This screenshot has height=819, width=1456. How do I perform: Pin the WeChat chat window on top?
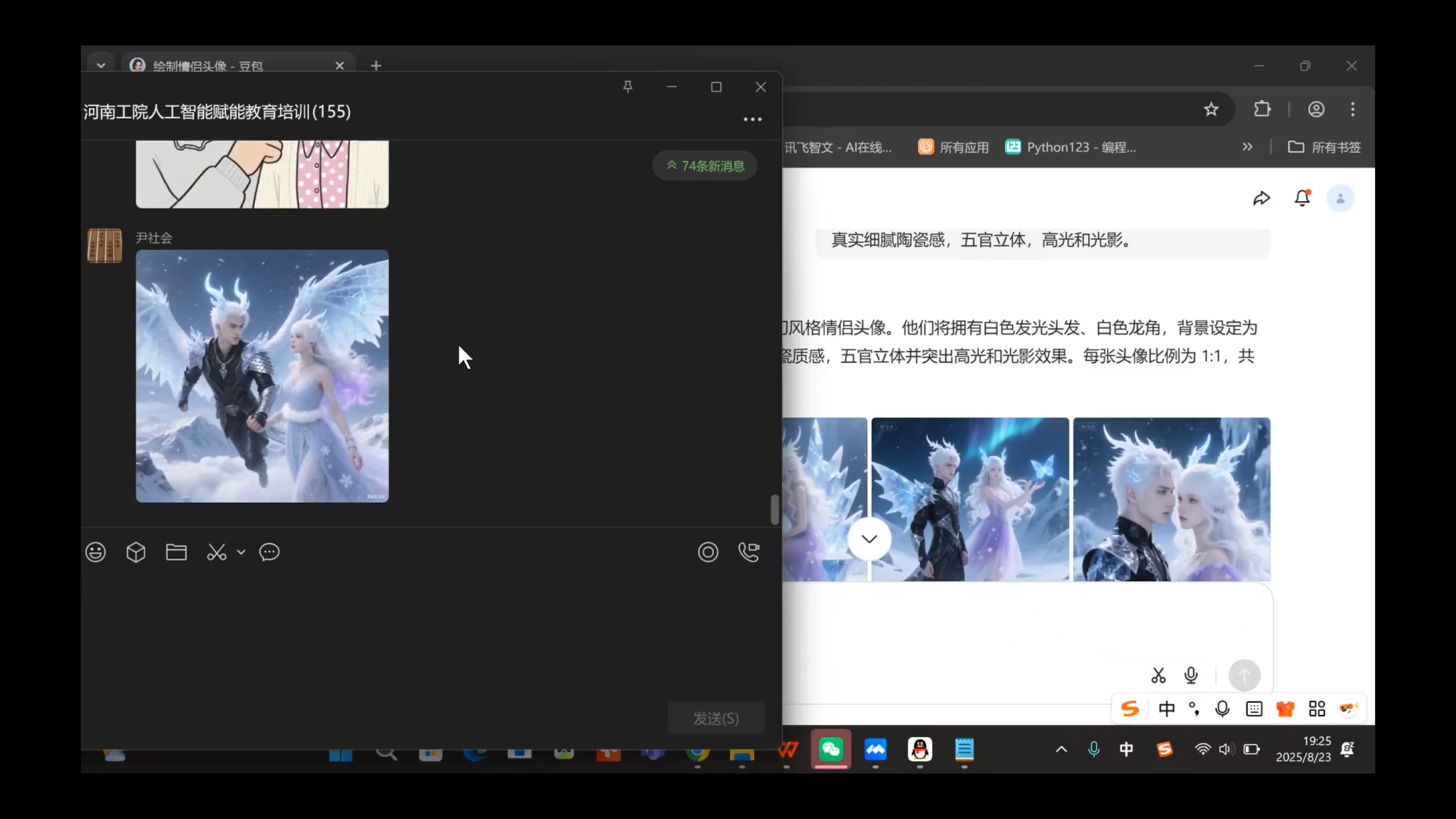[628, 87]
